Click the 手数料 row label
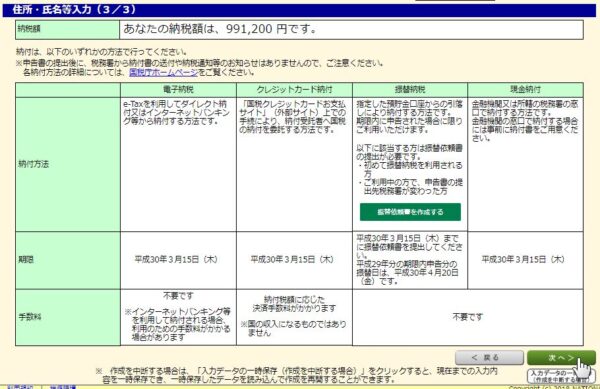 coord(68,317)
